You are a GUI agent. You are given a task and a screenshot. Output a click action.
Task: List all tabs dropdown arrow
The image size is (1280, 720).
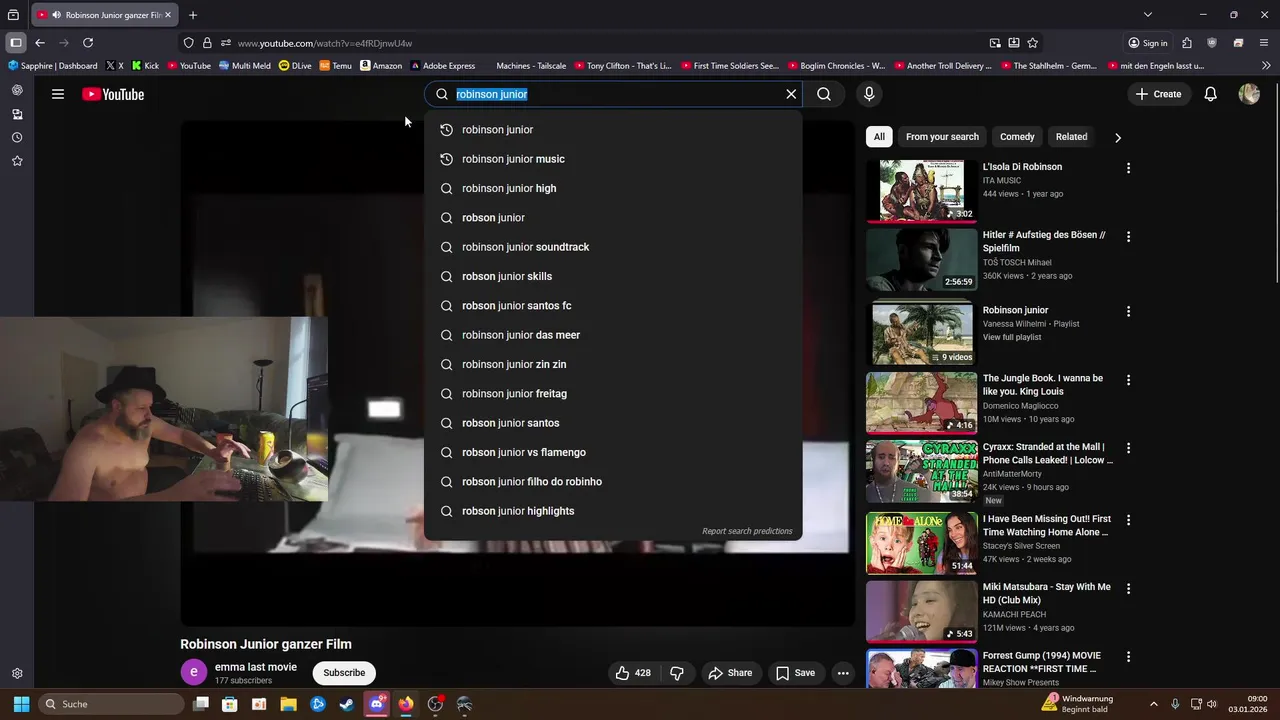point(1148,15)
